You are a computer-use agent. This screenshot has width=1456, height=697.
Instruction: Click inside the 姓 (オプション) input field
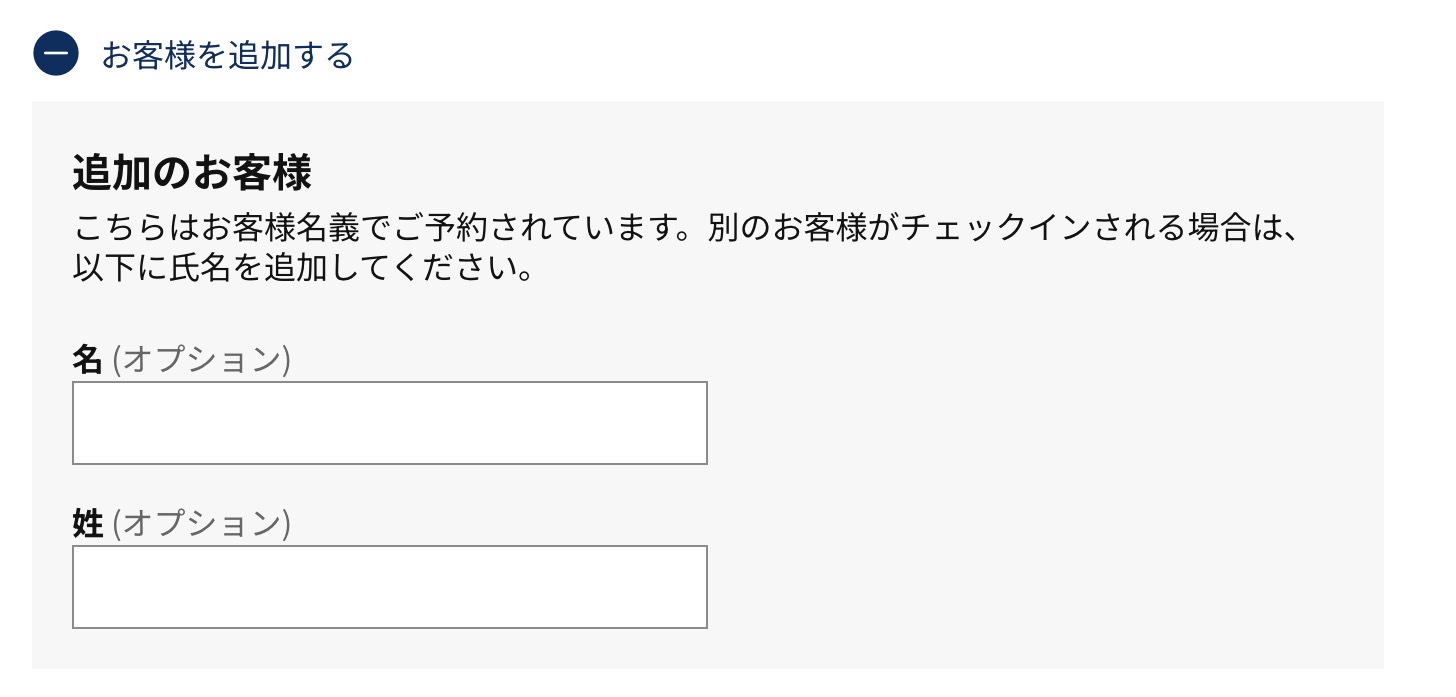click(x=389, y=586)
